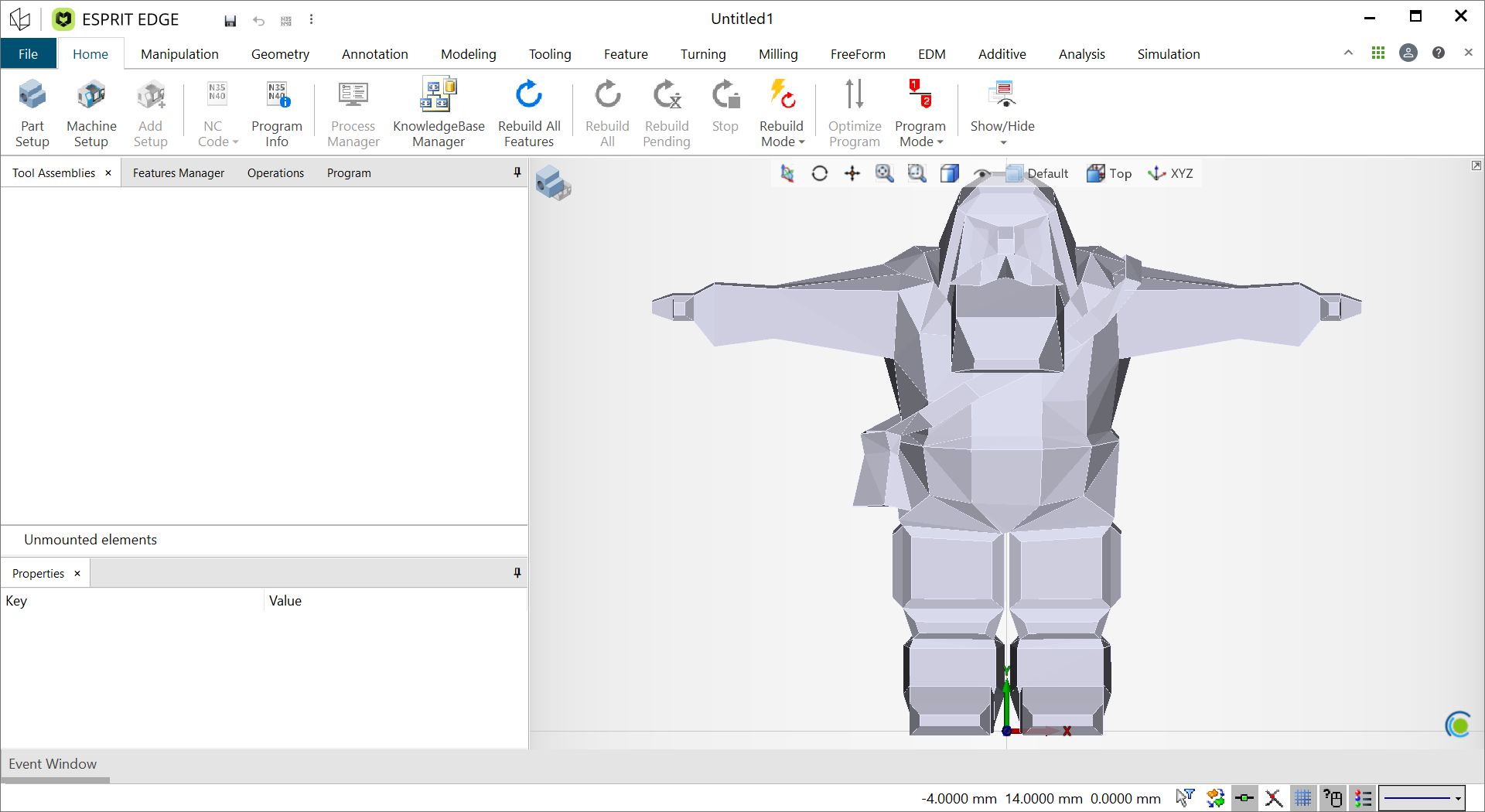Open the user account icon

coord(1408,53)
